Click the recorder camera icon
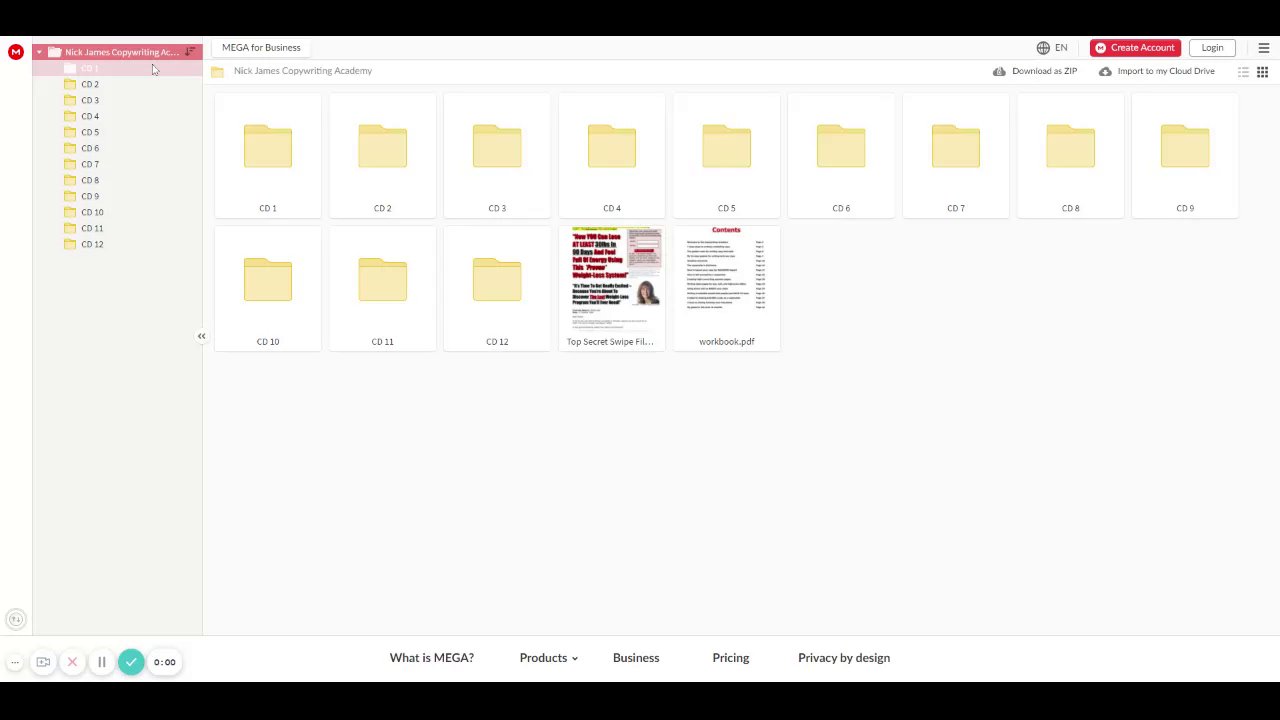The height and width of the screenshot is (720, 1280). click(43, 662)
